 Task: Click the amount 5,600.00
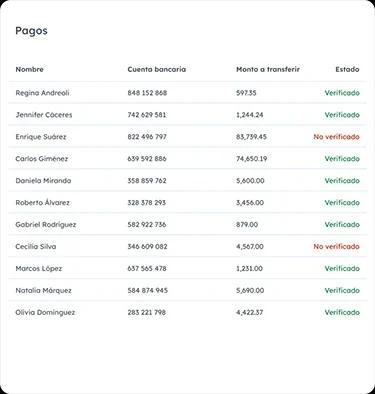[x=250, y=181]
